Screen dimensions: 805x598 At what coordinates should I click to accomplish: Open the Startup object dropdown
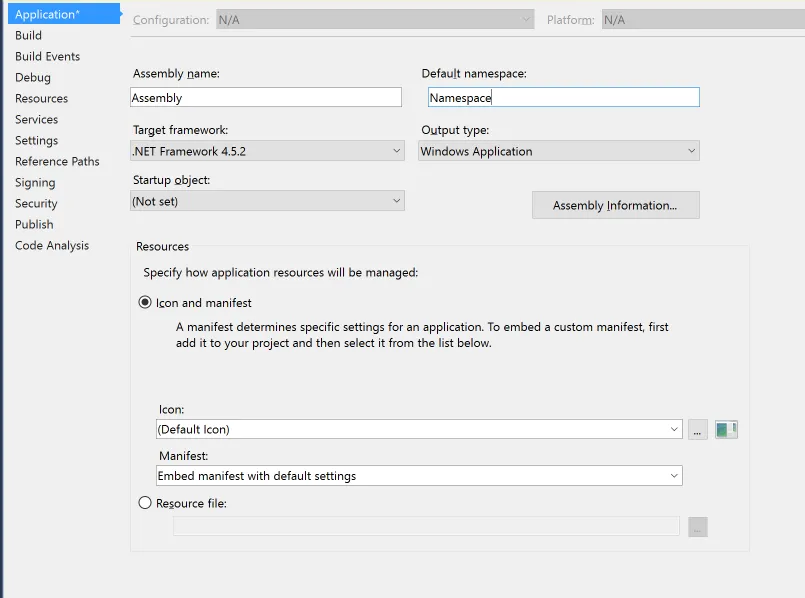267,201
